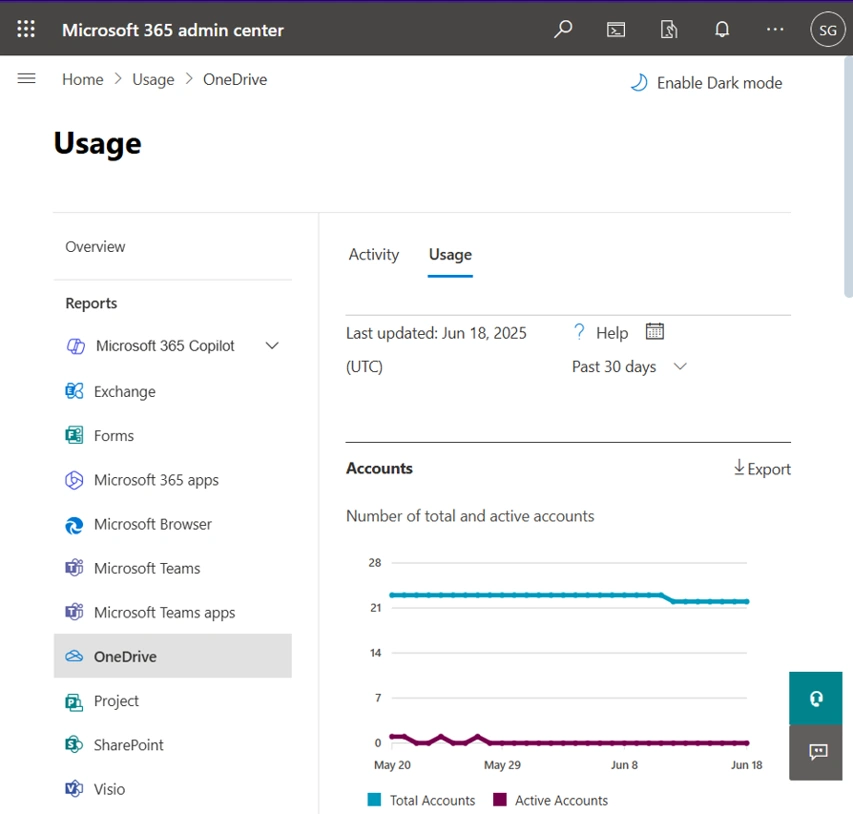Image resolution: width=853 pixels, height=814 pixels.
Task: Open the Past 30 days dropdown
Action: click(629, 367)
